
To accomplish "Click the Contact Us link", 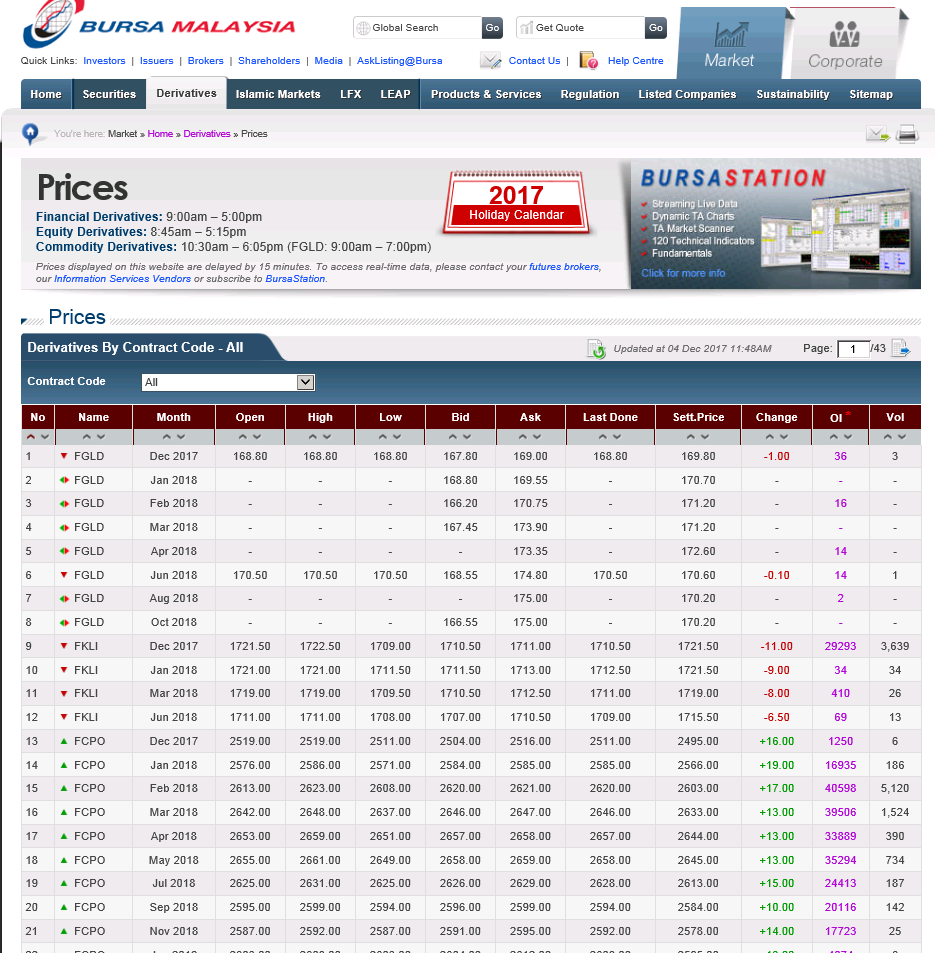I will 534,61.
